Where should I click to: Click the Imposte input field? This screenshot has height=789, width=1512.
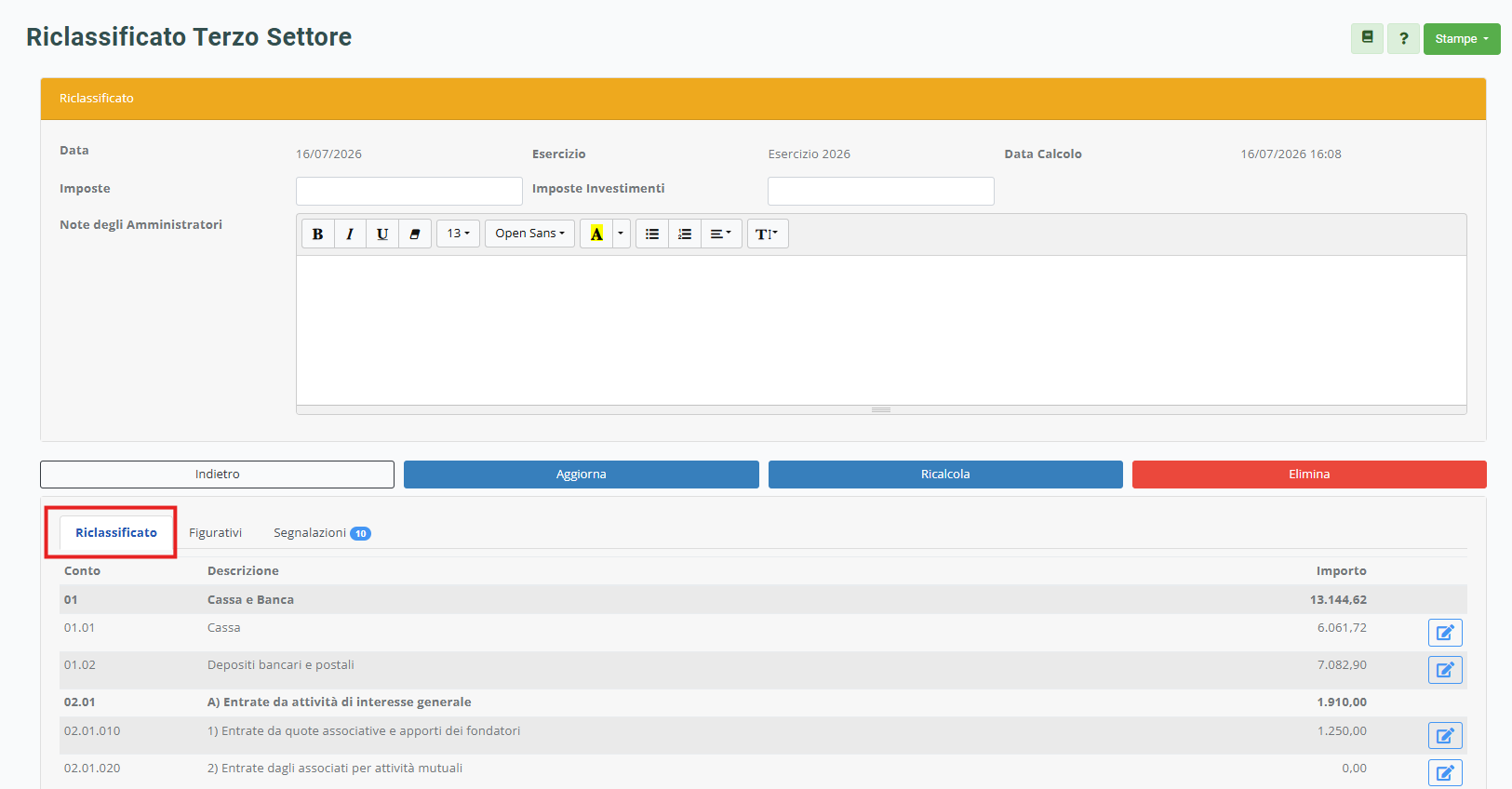point(409,191)
